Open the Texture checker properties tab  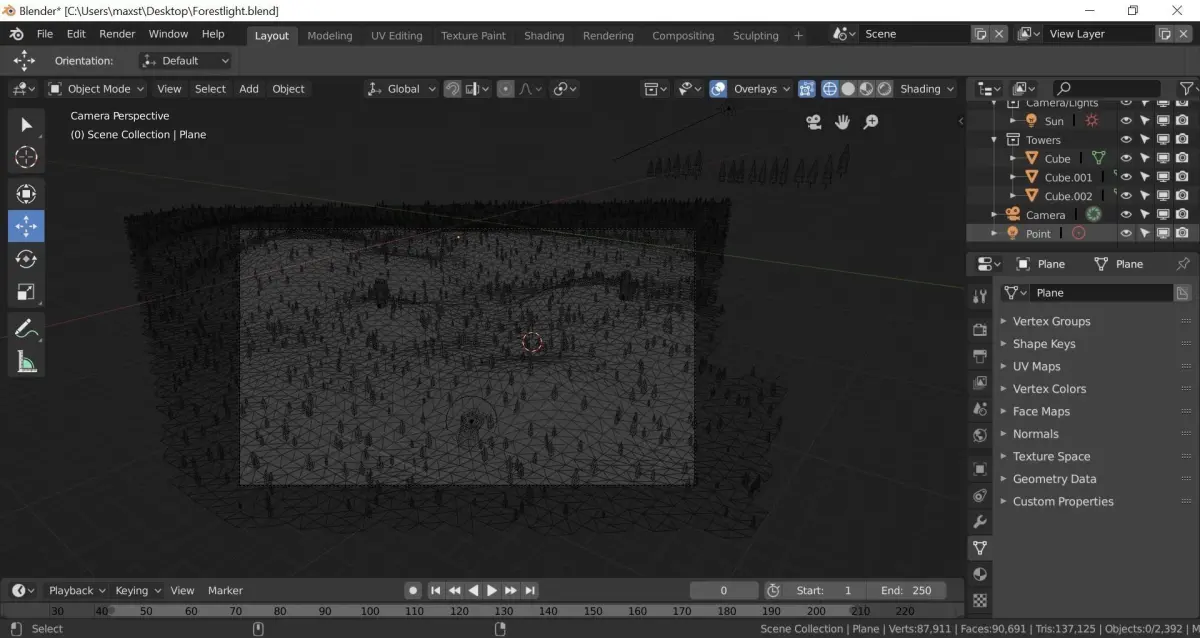980,601
